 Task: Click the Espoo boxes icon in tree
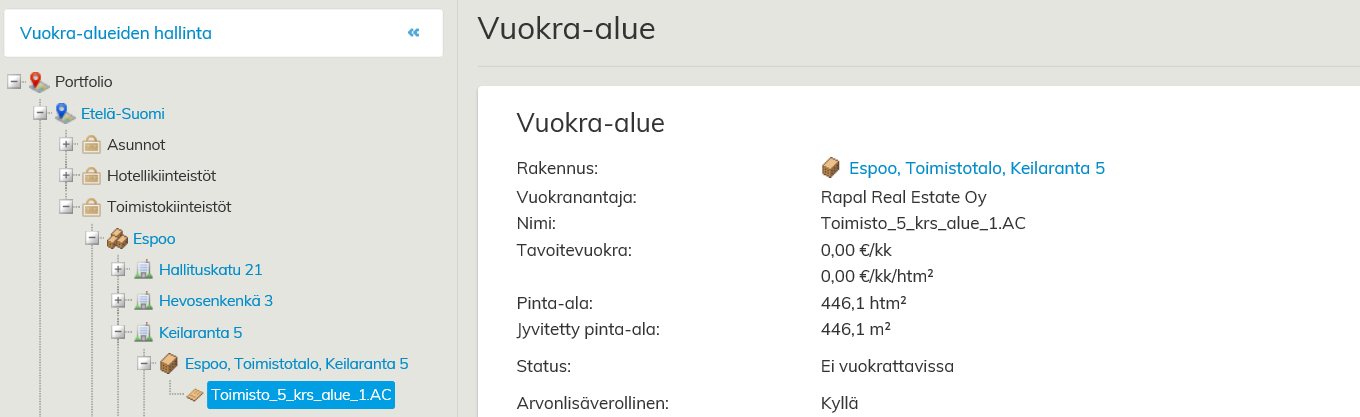pos(117,239)
